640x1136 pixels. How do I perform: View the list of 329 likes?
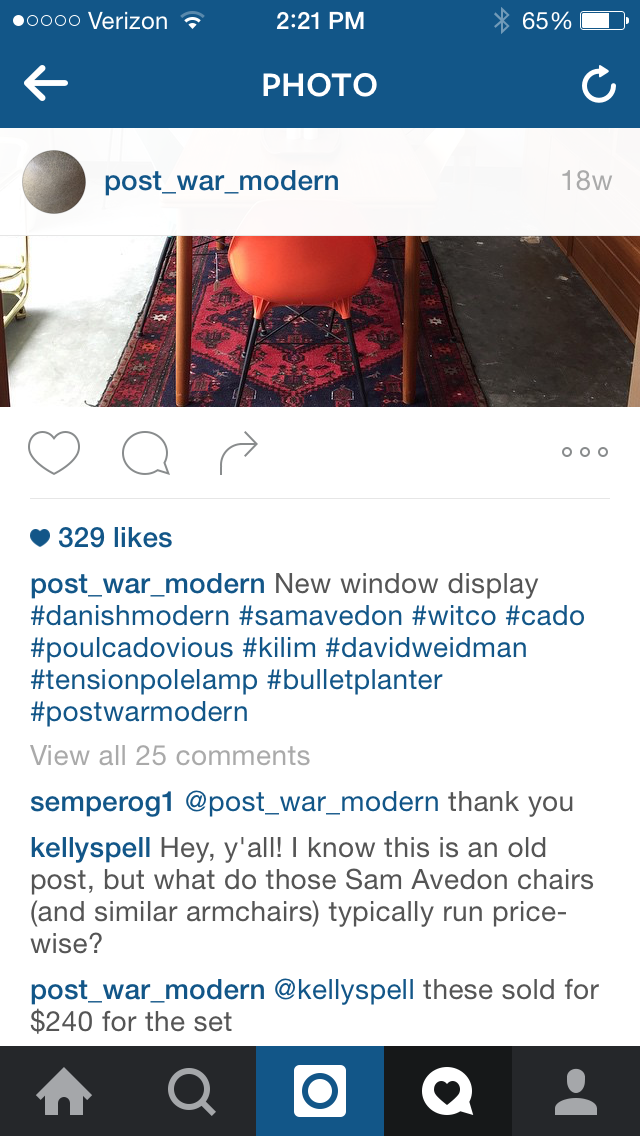[x=101, y=538]
